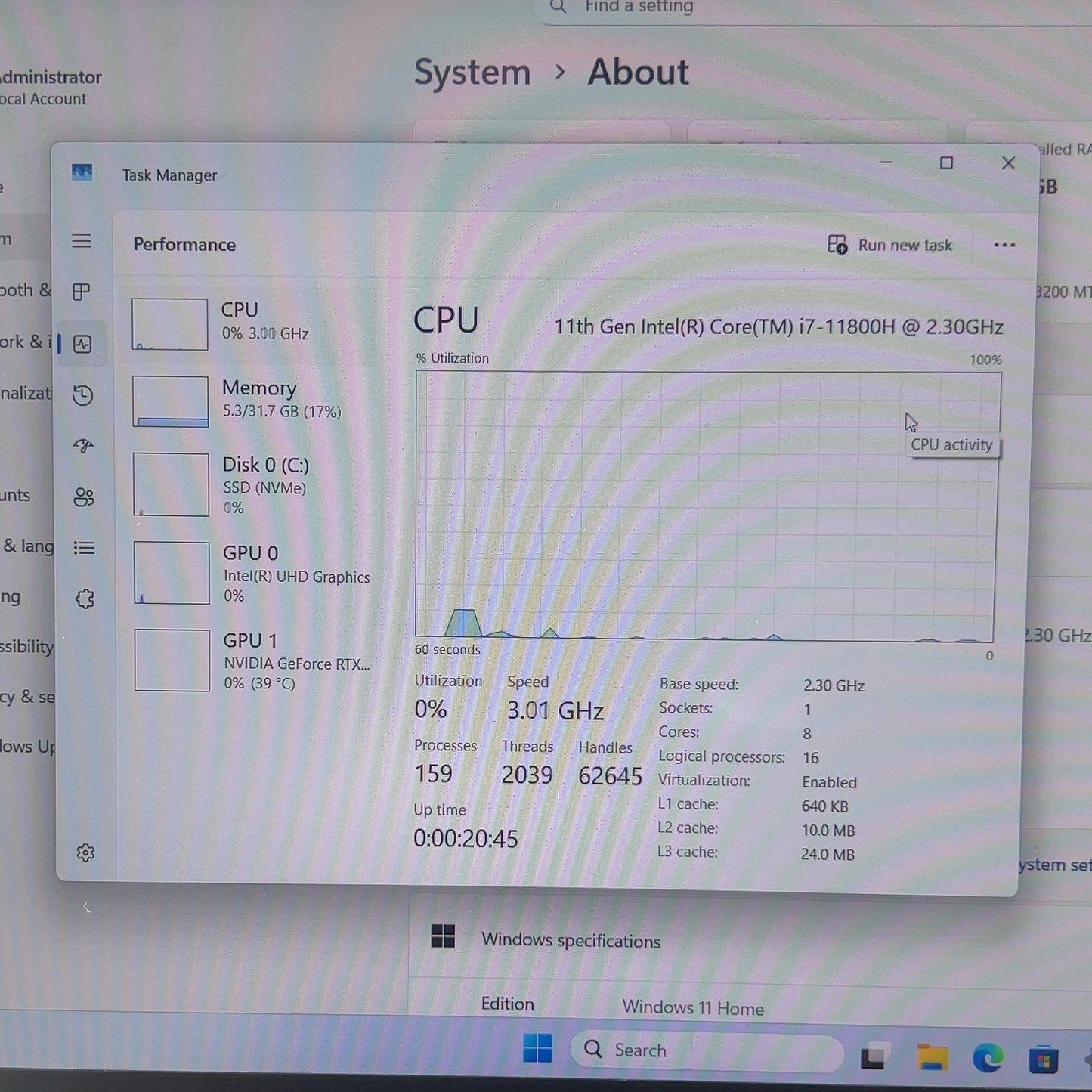
Task: Open Microsoft Store from the taskbar
Action: pyautogui.click(x=1043, y=1060)
